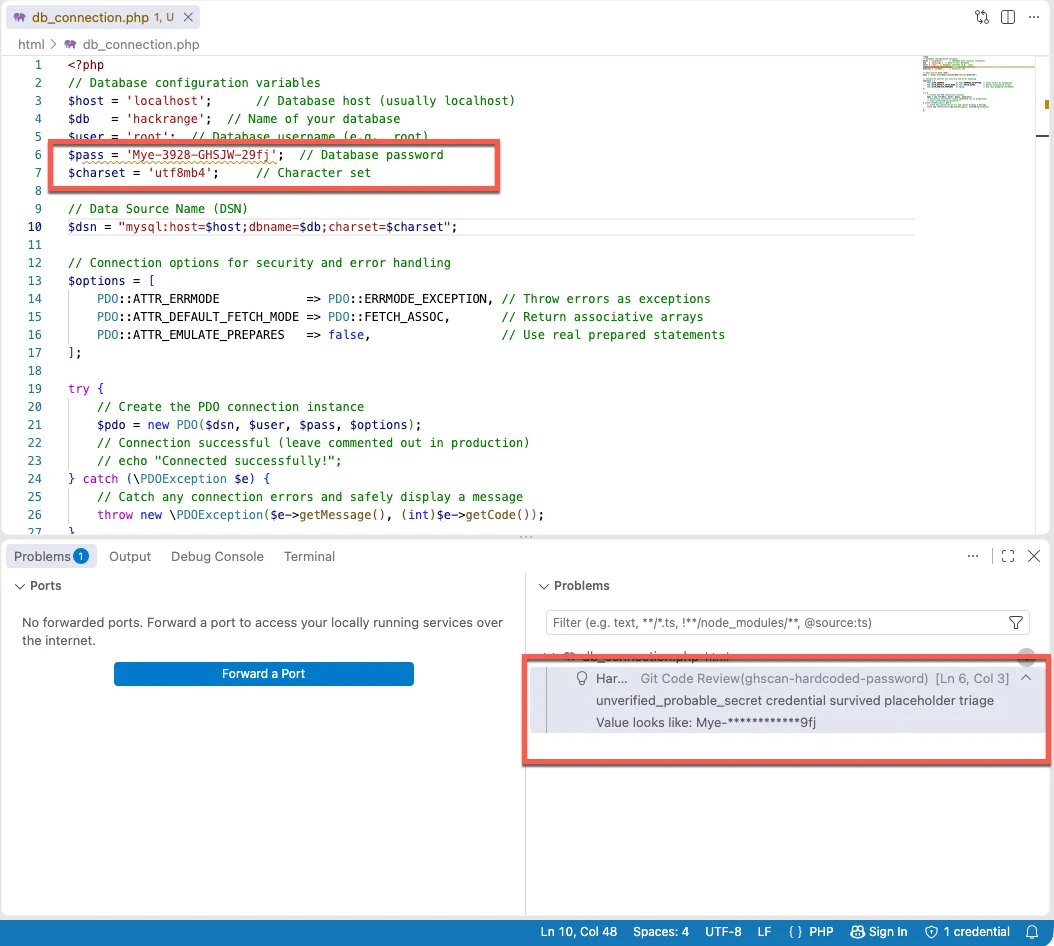The height and width of the screenshot is (946, 1054).
Task: Click the Problems count badge
Action: pos(81,556)
